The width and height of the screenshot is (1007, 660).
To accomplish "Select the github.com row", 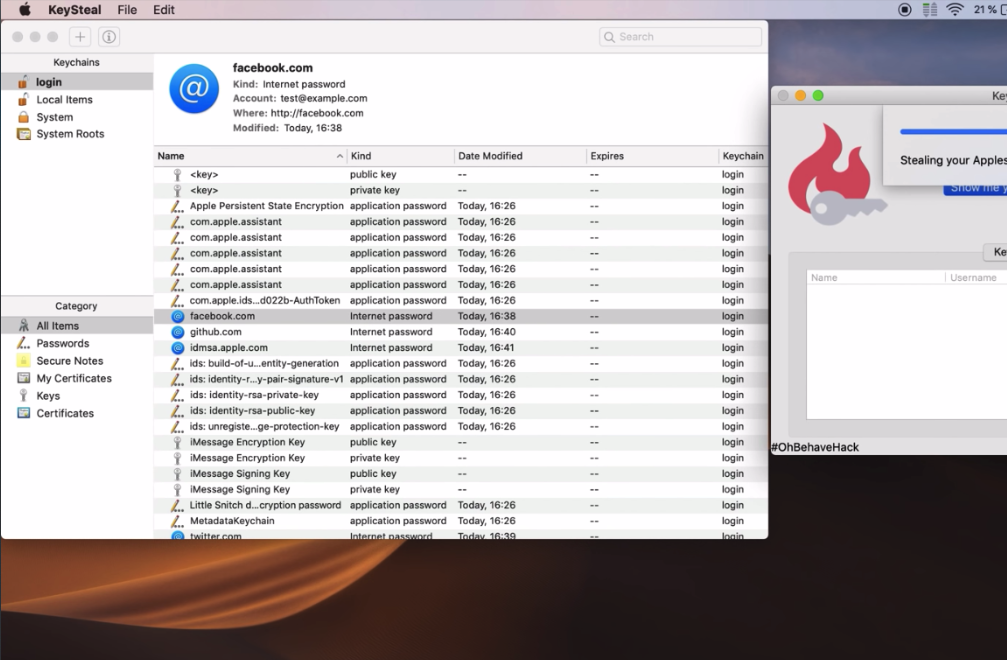I will coord(460,332).
